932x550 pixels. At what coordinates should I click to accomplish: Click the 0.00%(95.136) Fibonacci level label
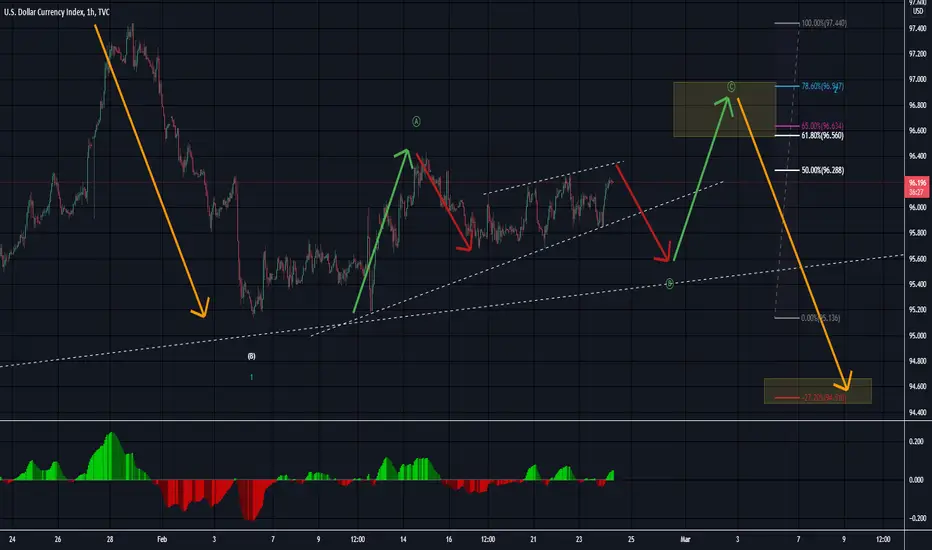(820, 318)
